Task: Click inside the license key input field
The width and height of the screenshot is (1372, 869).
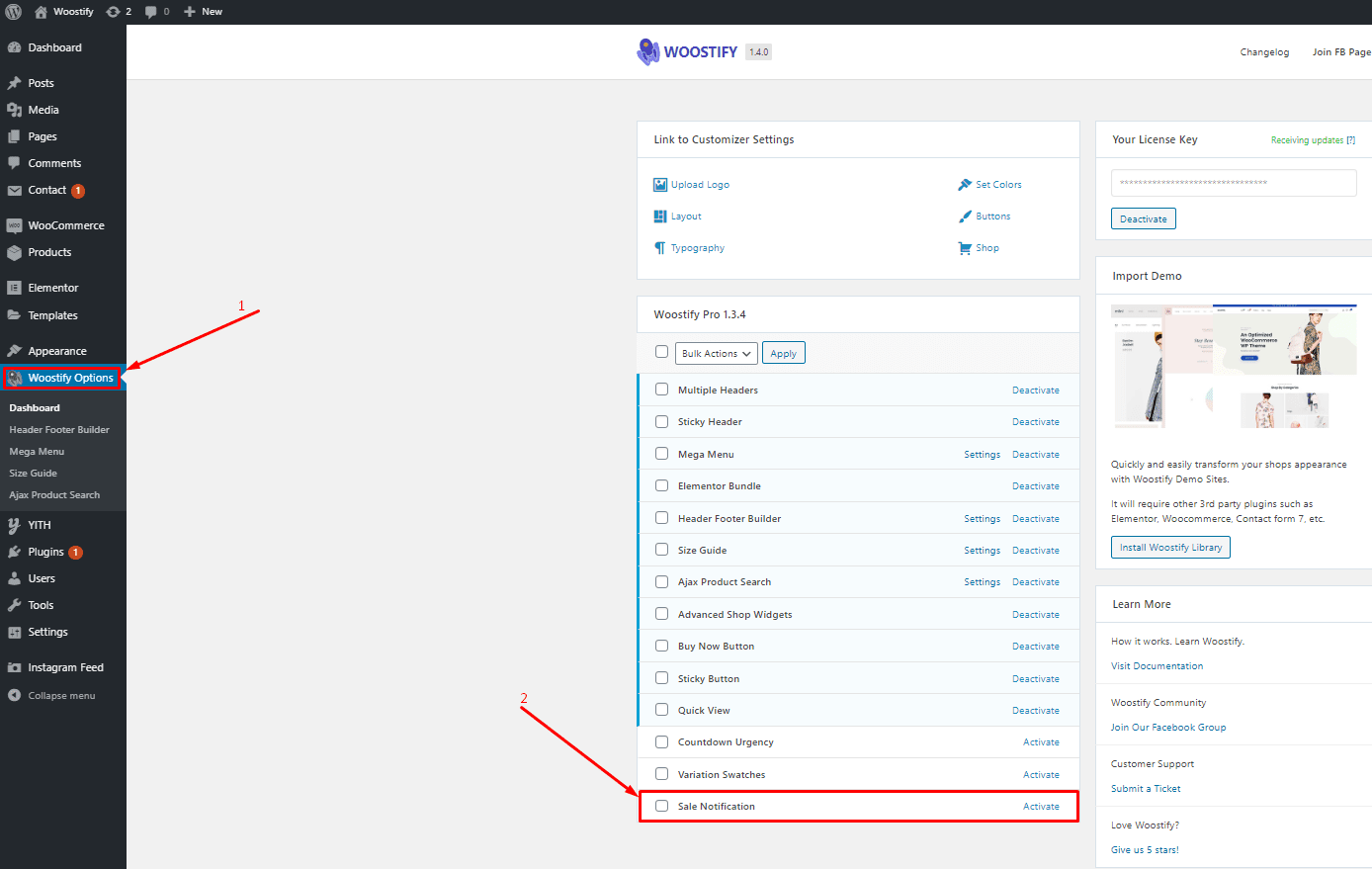Action: click(1233, 182)
